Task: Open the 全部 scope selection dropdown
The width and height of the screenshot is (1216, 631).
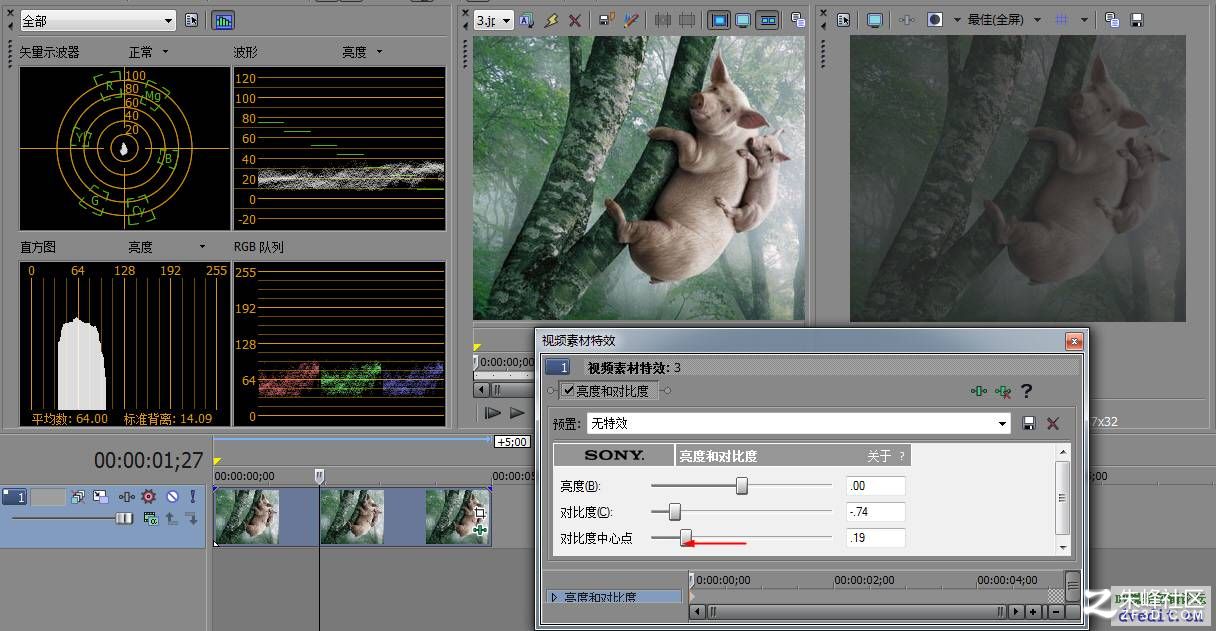Action: tap(98, 20)
